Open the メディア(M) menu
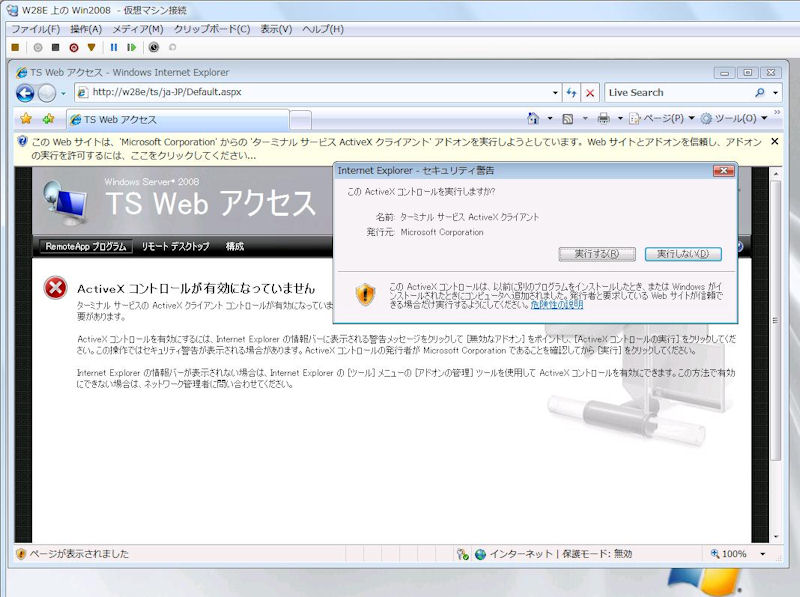The height and width of the screenshot is (597, 800). tap(138, 29)
